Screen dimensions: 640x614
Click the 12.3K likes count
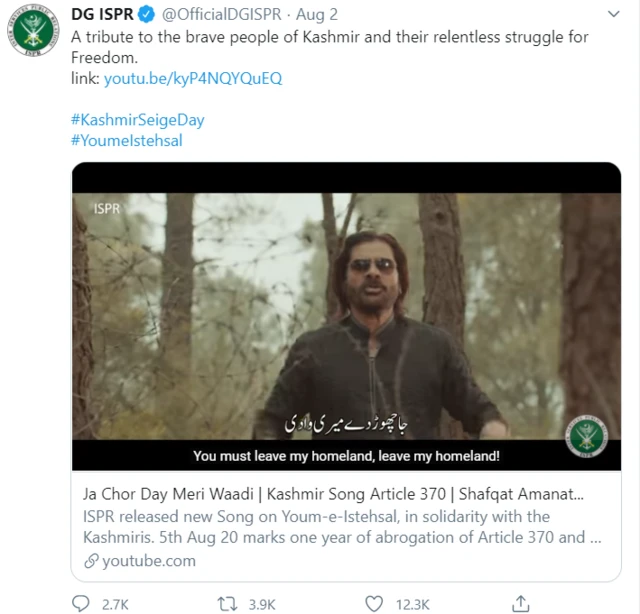point(413,603)
